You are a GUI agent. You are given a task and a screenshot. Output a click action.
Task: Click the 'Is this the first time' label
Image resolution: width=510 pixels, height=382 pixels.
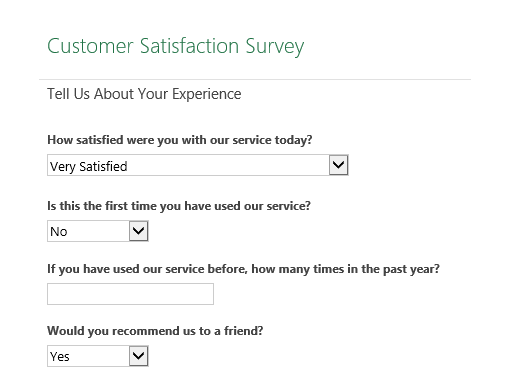pos(179,206)
